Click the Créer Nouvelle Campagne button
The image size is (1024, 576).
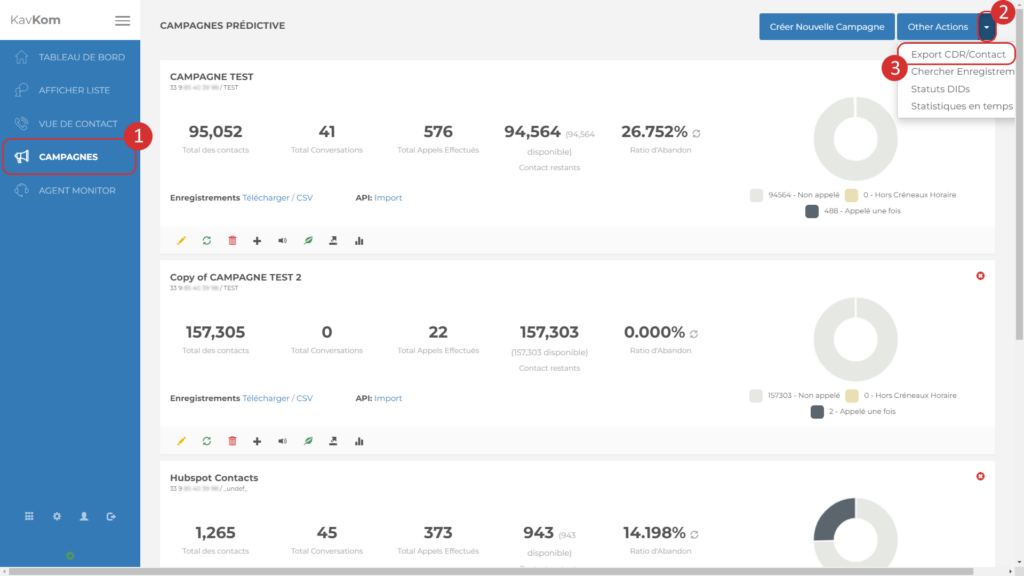(826, 27)
